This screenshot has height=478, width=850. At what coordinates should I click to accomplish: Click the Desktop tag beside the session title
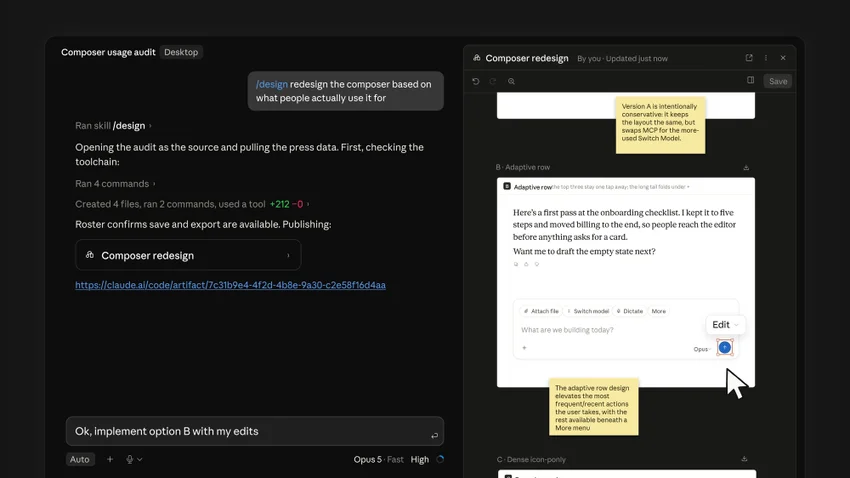181,52
